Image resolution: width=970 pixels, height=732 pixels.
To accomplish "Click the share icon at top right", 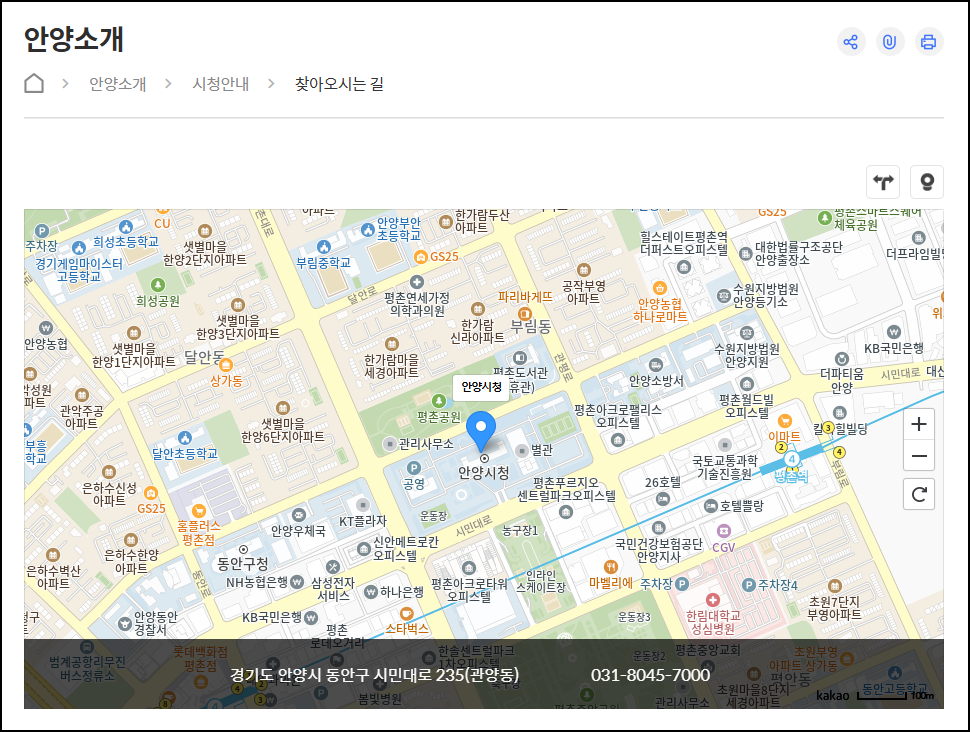I will 851,42.
